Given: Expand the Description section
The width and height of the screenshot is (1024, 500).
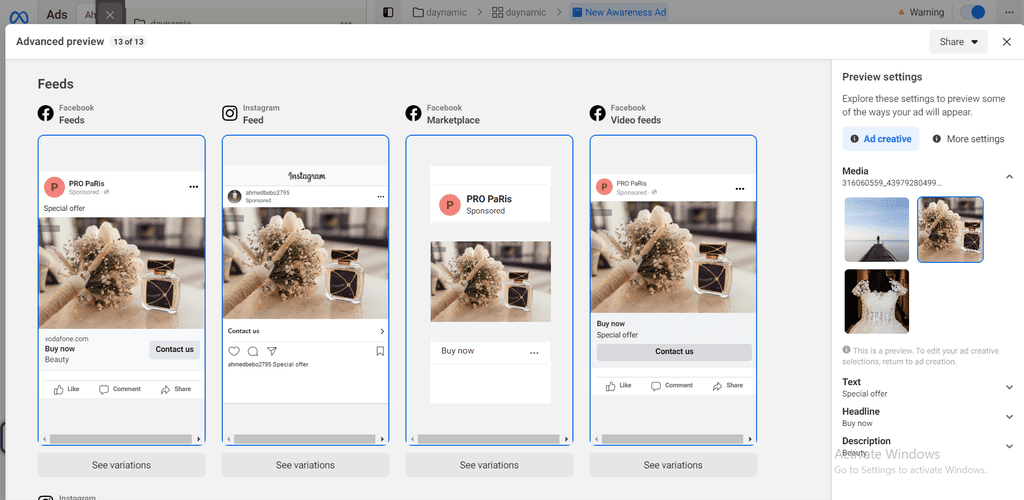Looking at the screenshot, I should tap(1009, 446).
